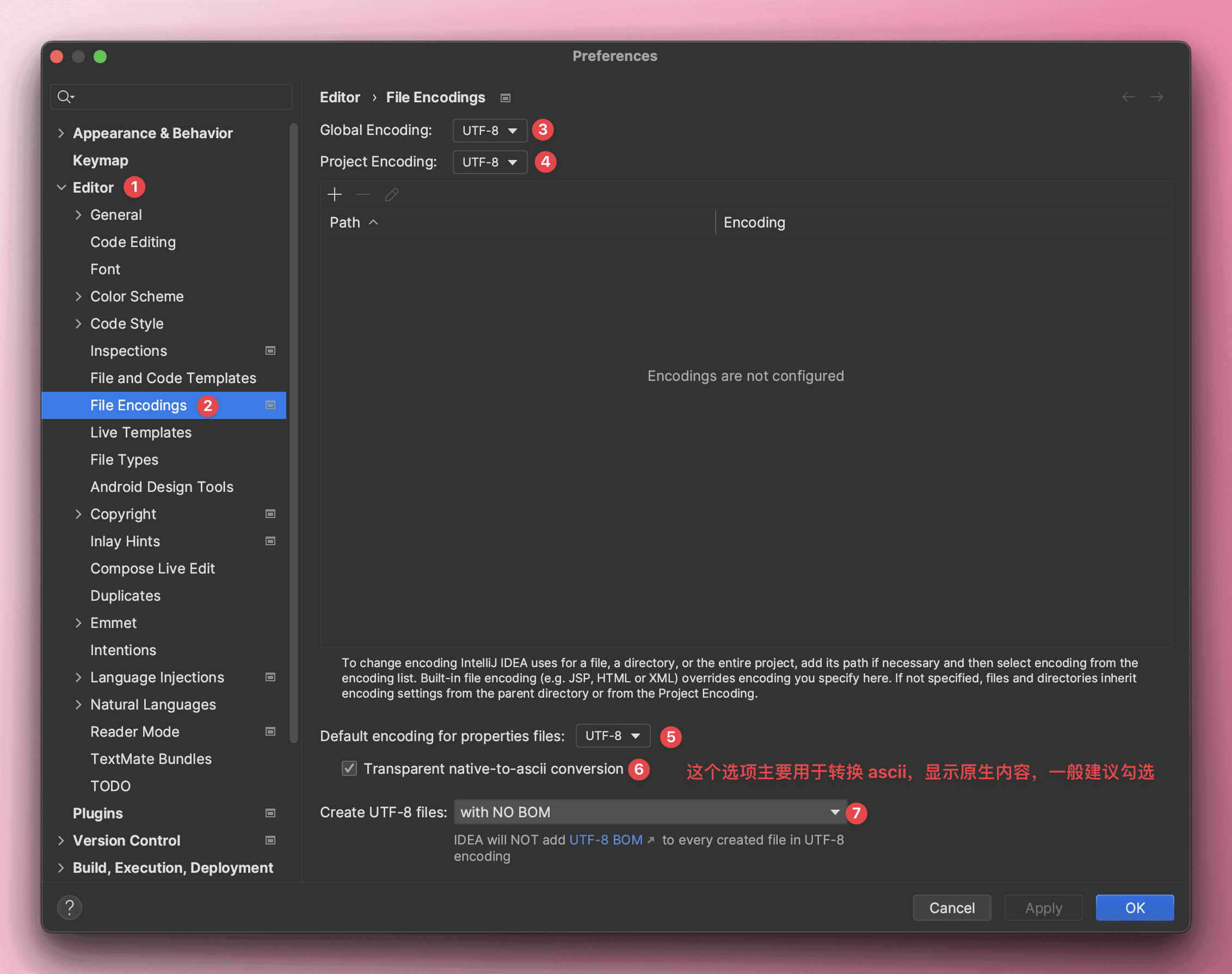Open the Global Encoding dropdown
The image size is (1232, 974).
pyautogui.click(x=489, y=131)
